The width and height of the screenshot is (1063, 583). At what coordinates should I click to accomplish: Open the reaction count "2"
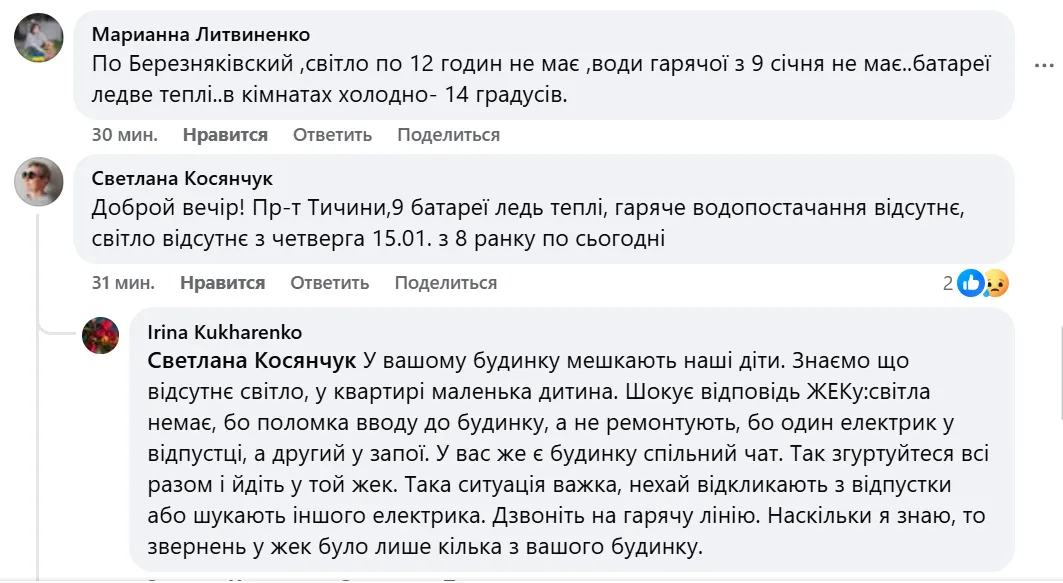[x=948, y=283]
